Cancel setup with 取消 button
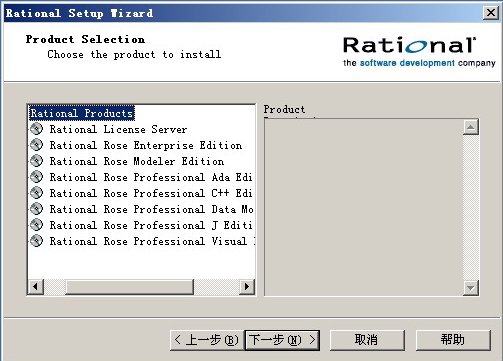The width and height of the screenshot is (503, 361). pos(367,340)
